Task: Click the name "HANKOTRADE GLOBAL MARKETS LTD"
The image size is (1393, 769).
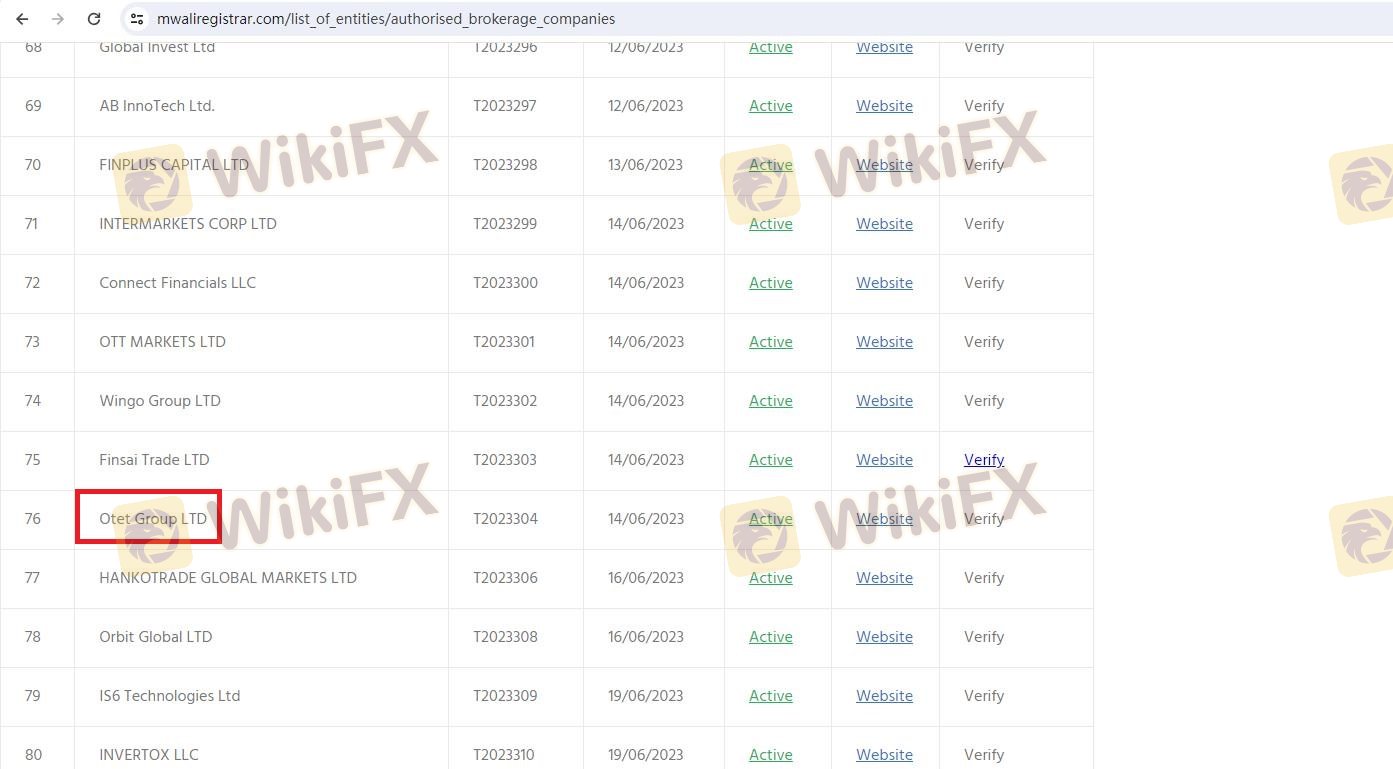Action: [x=228, y=578]
